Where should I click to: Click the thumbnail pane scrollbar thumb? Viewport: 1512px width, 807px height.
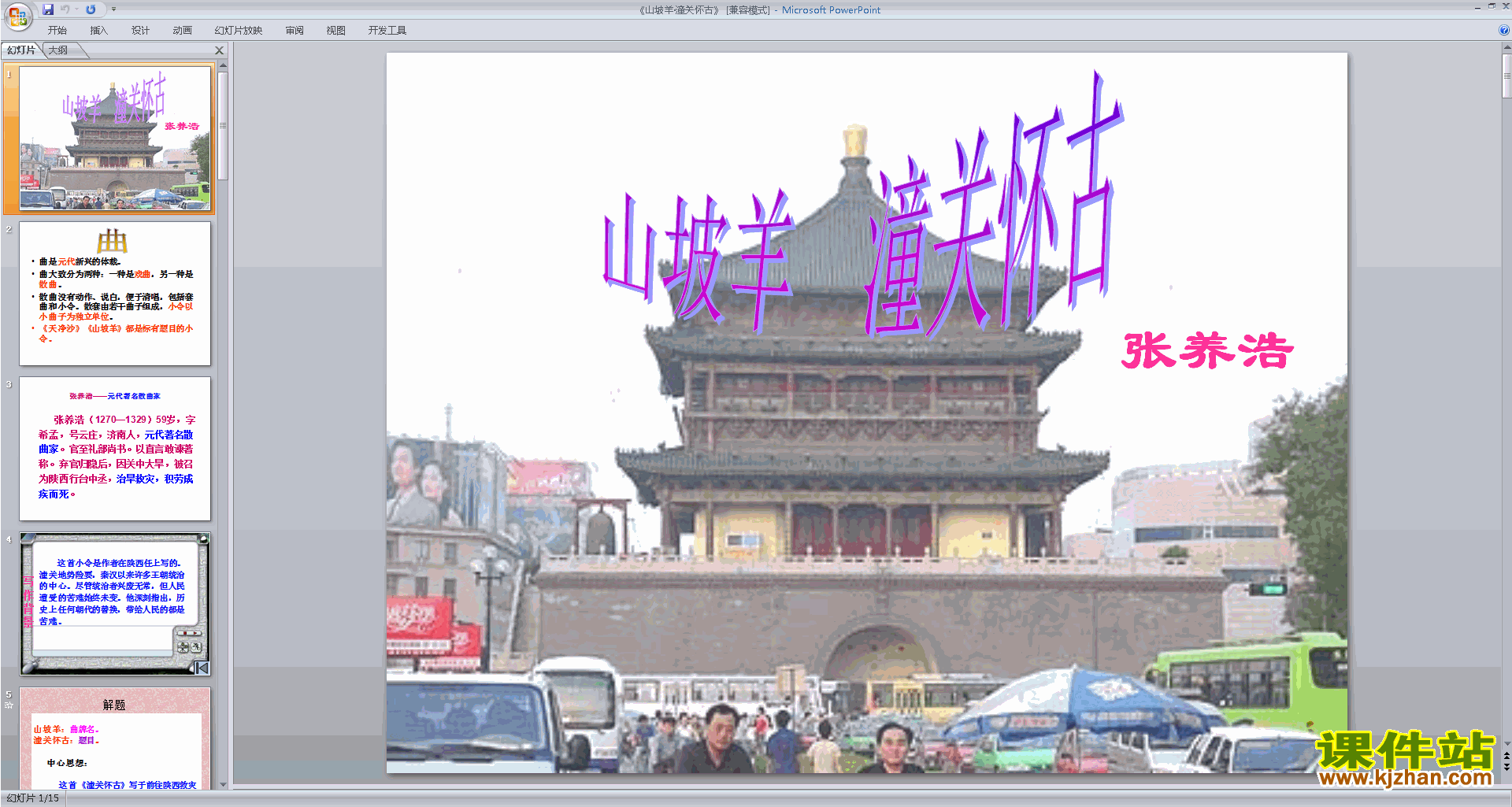tap(223, 126)
